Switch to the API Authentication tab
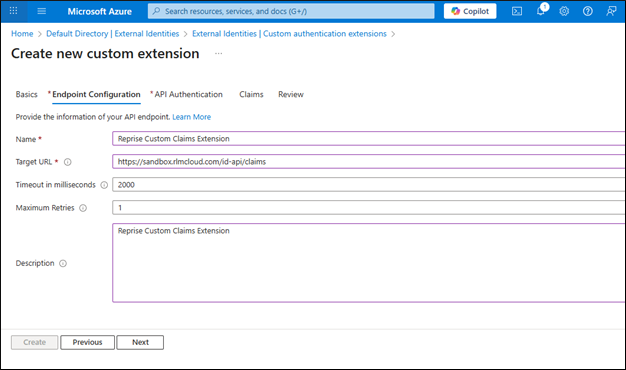626x370 pixels. 186,95
